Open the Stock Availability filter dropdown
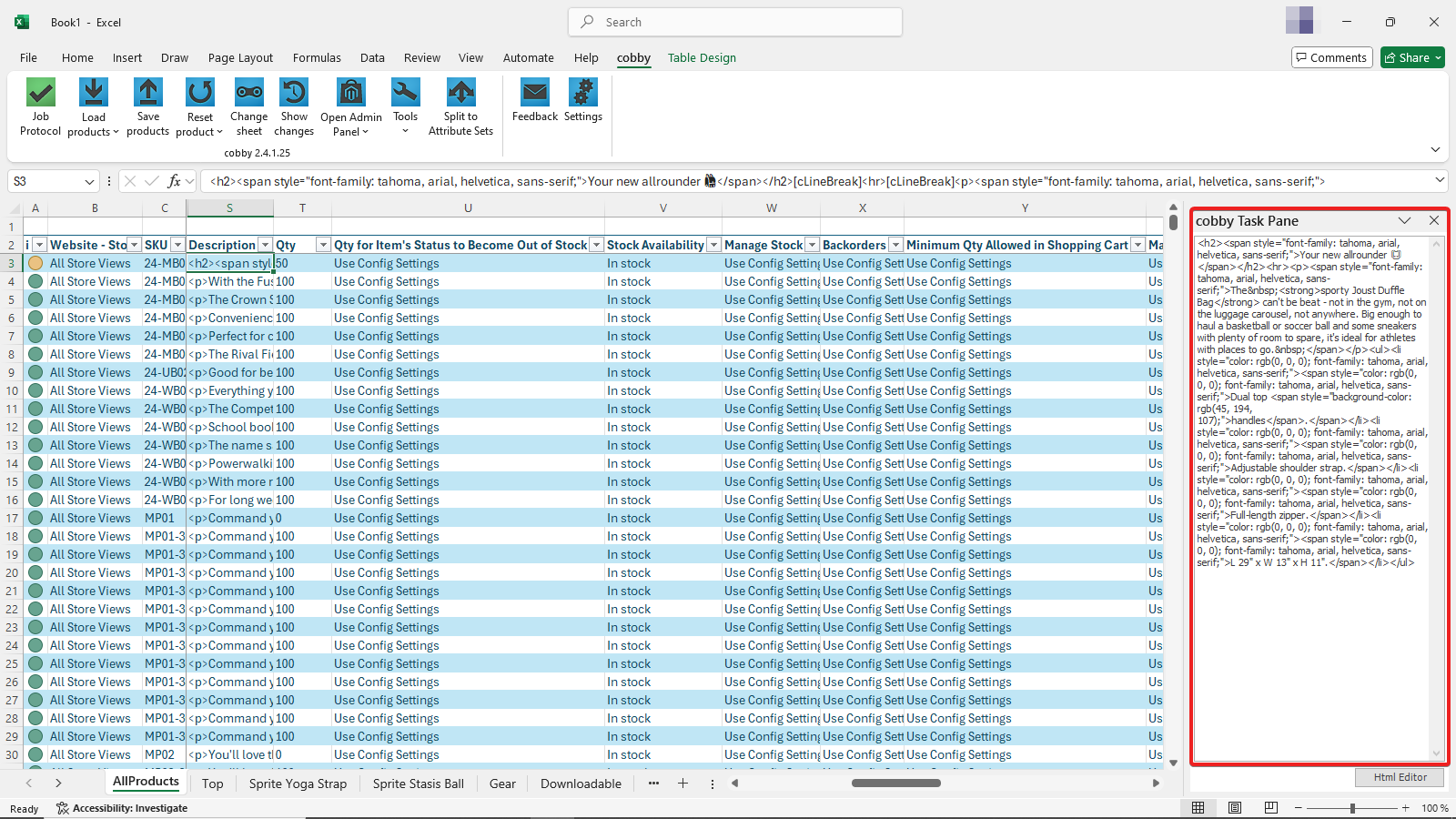The image size is (1456, 819). click(x=713, y=245)
